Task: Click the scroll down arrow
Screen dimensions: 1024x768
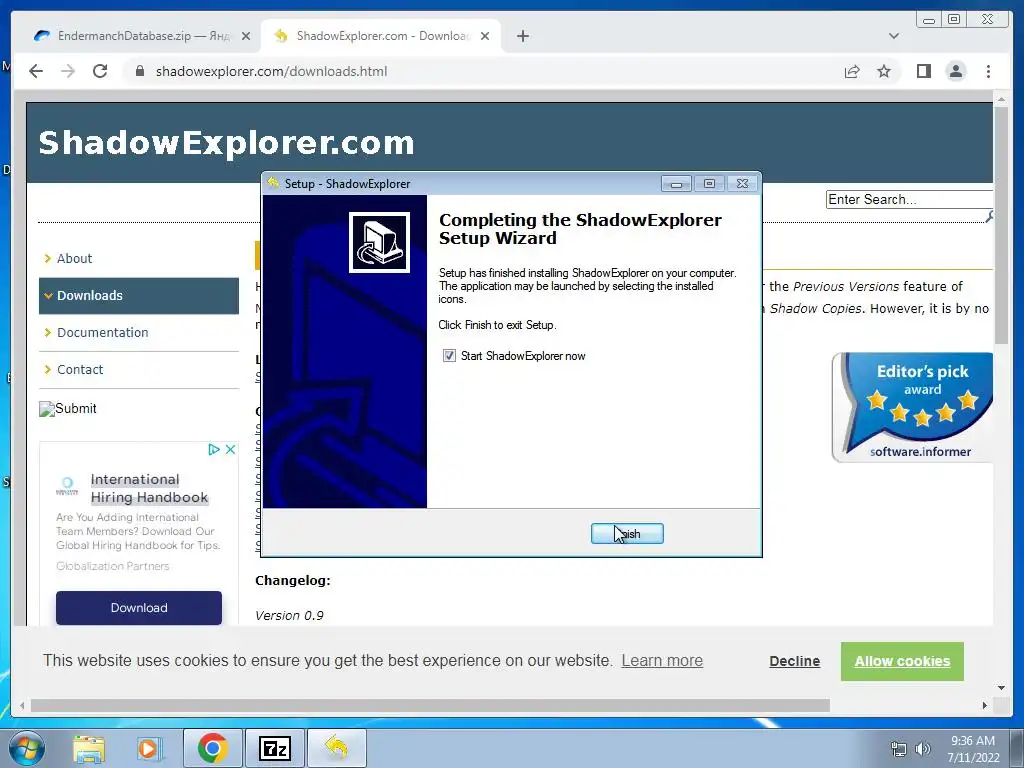Action: pyautogui.click(x=1001, y=688)
